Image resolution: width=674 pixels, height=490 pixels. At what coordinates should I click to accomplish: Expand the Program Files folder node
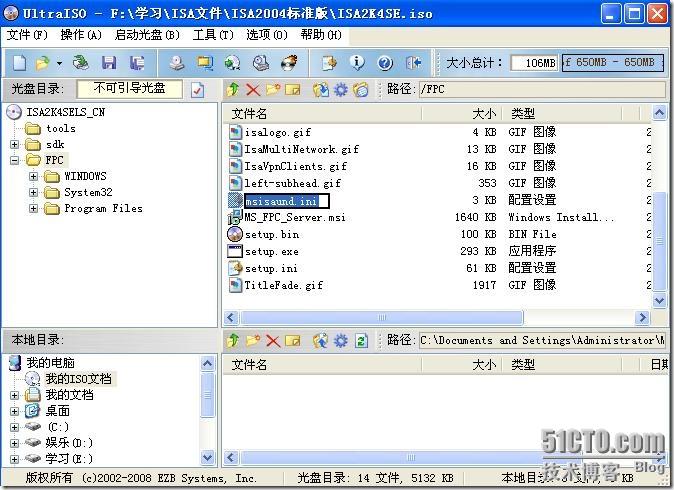pos(34,208)
